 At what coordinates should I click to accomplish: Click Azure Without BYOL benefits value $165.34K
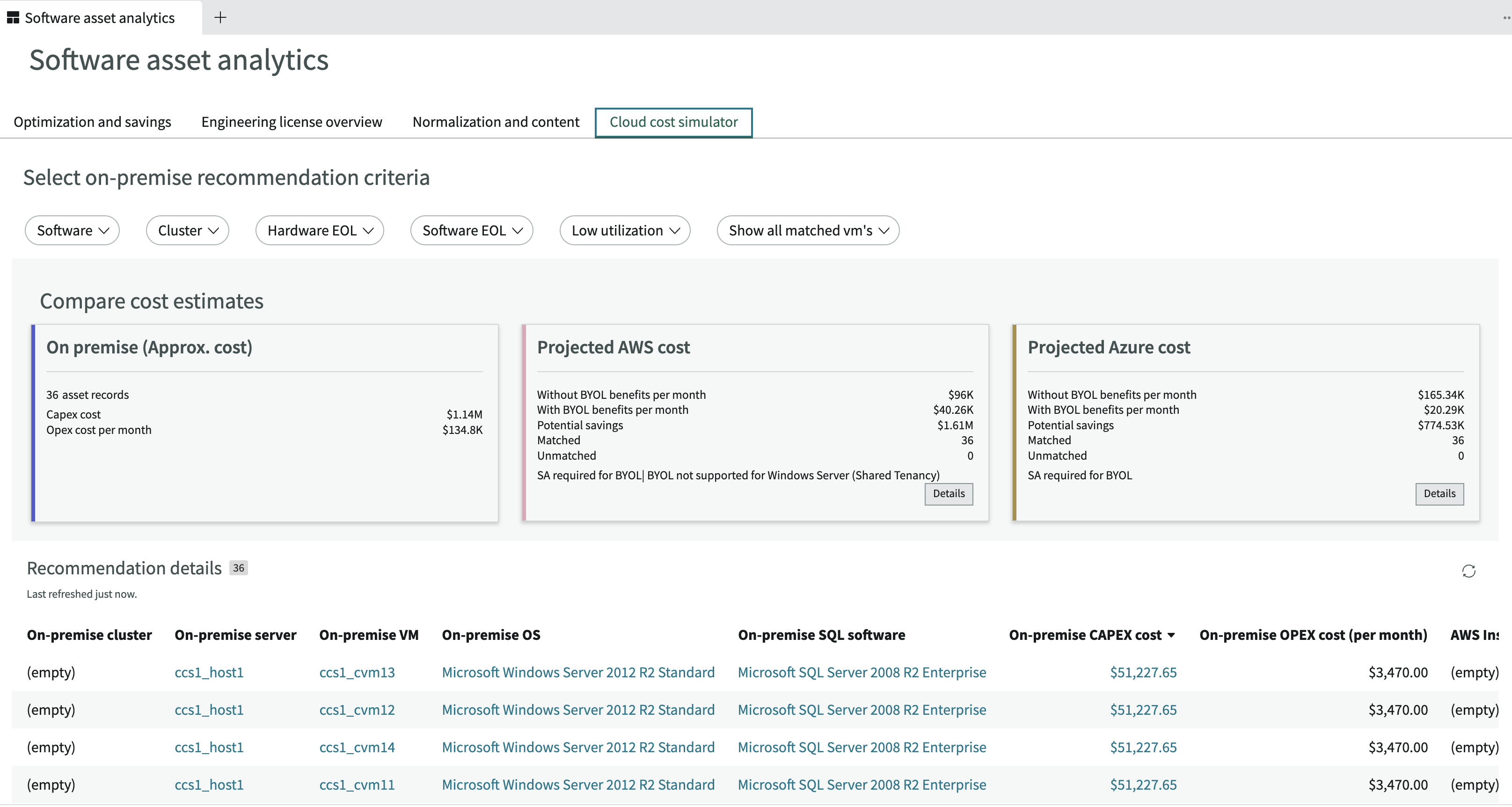[x=1440, y=395]
